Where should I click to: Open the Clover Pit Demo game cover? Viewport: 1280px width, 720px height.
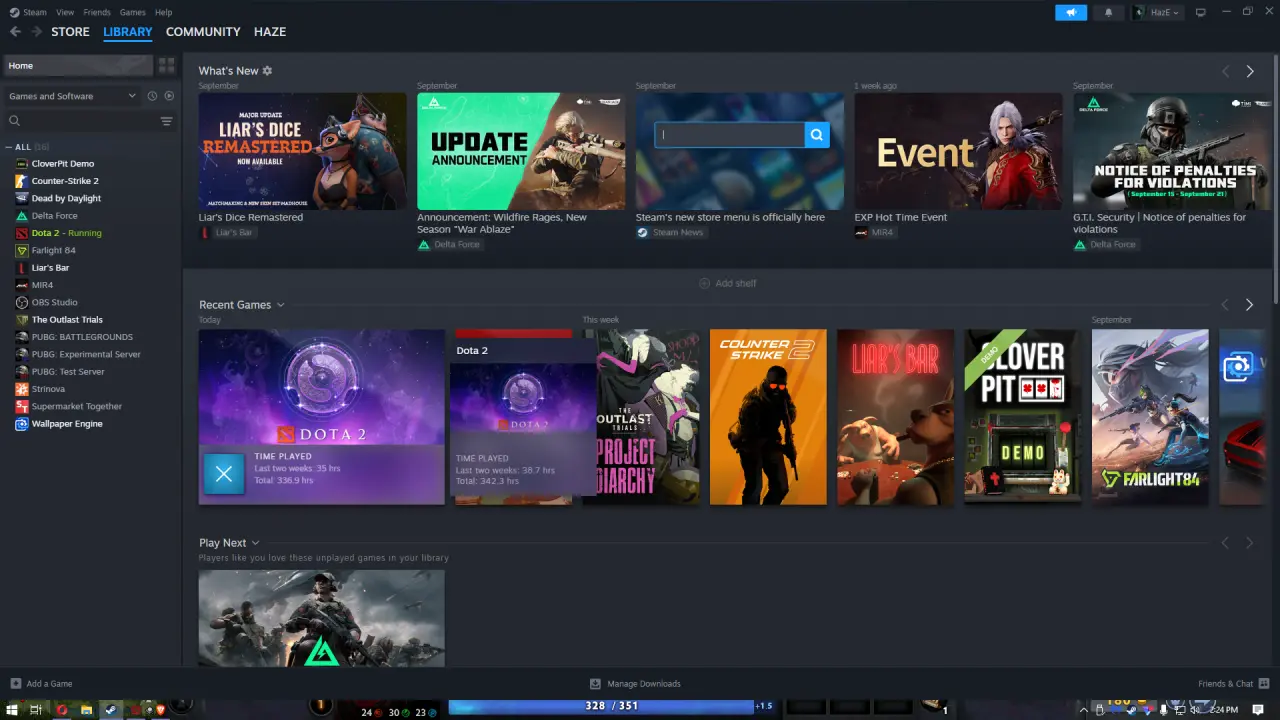(1023, 417)
